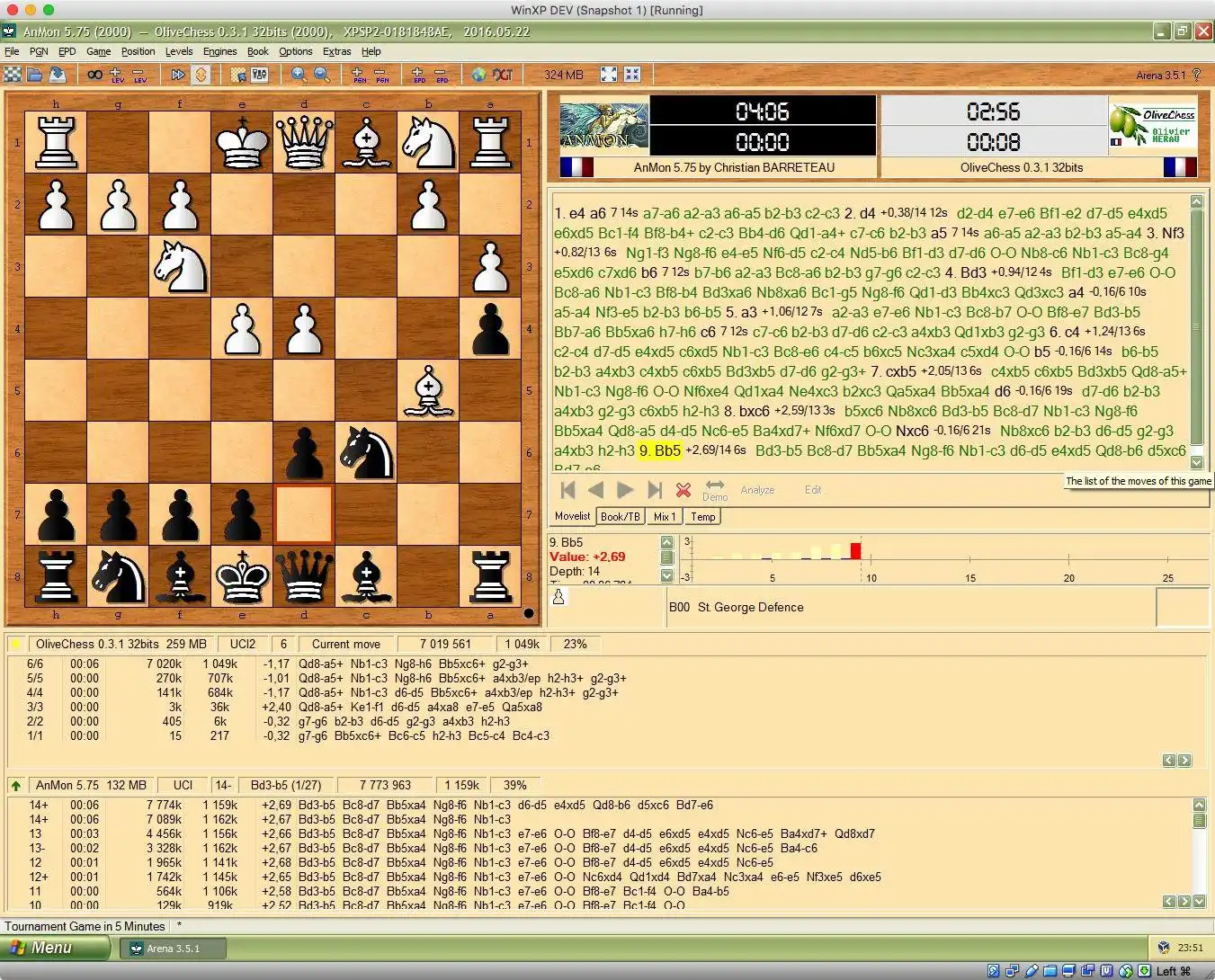
Task: Click the OliveChess engine logo
Action: (x=1152, y=126)
